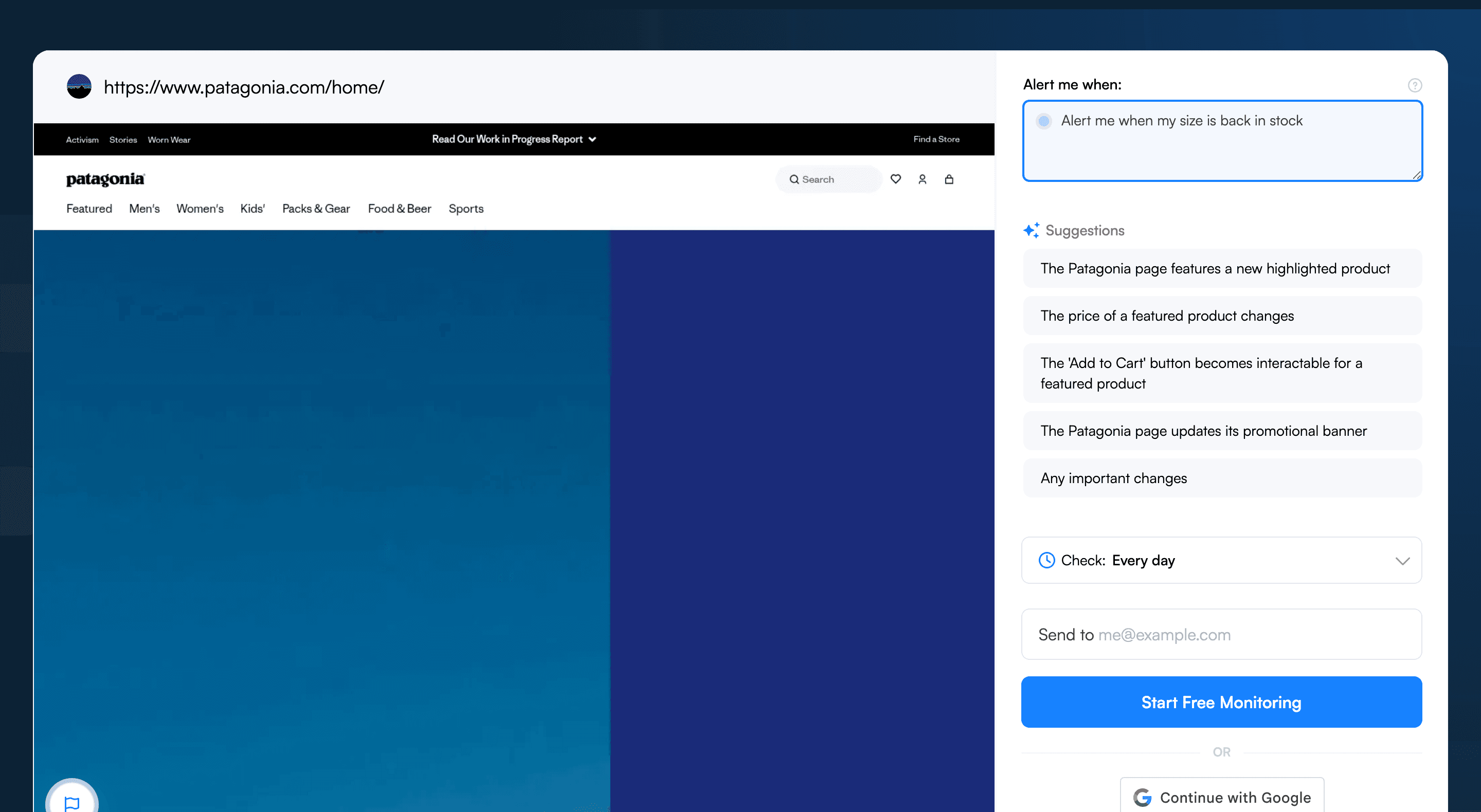Image resolution: width=1481 pixels, height=812 pixels.
Task: Open the help question-mark icon
Action: click(1414, 85)
